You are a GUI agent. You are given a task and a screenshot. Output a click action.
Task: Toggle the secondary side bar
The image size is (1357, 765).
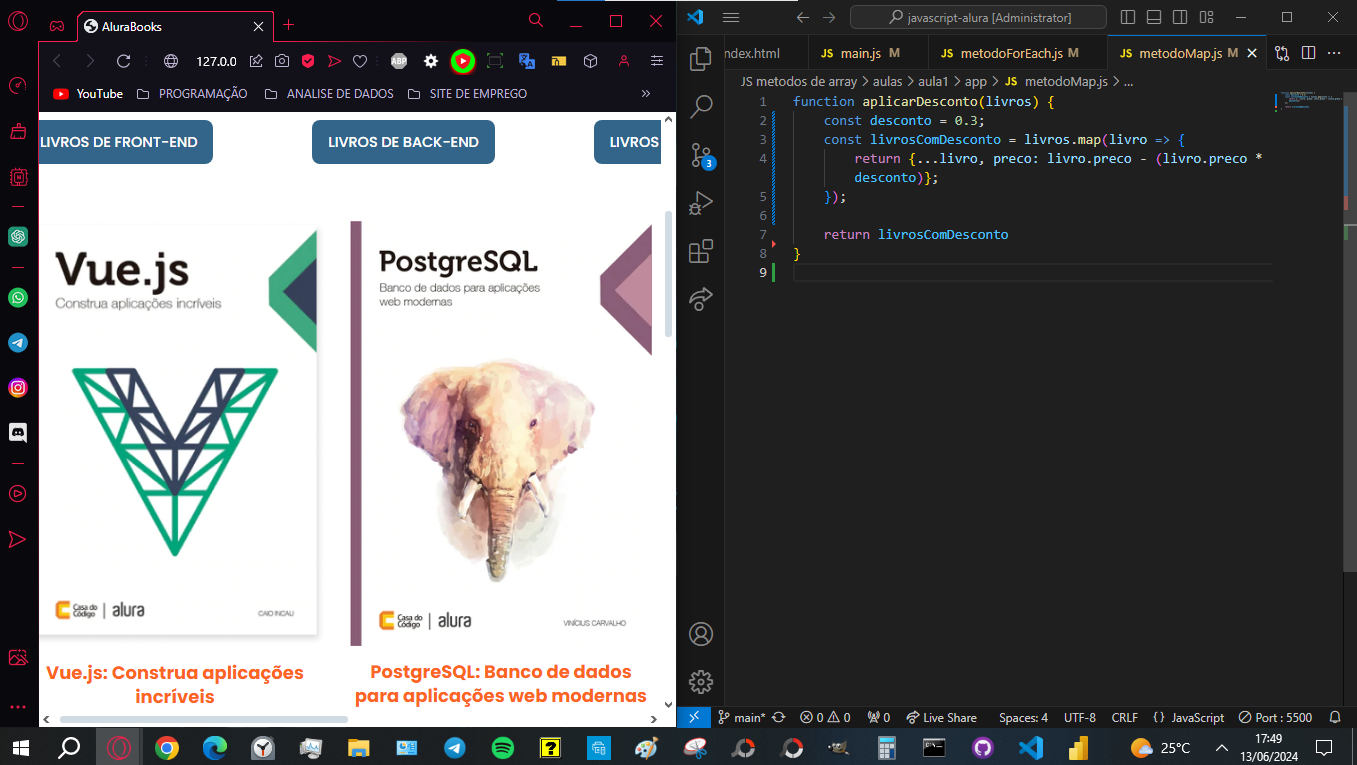1179,17
